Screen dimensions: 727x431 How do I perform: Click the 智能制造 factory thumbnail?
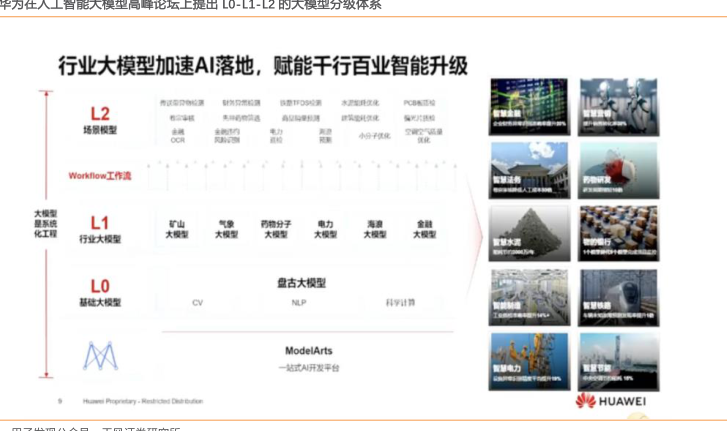(529, 298)
